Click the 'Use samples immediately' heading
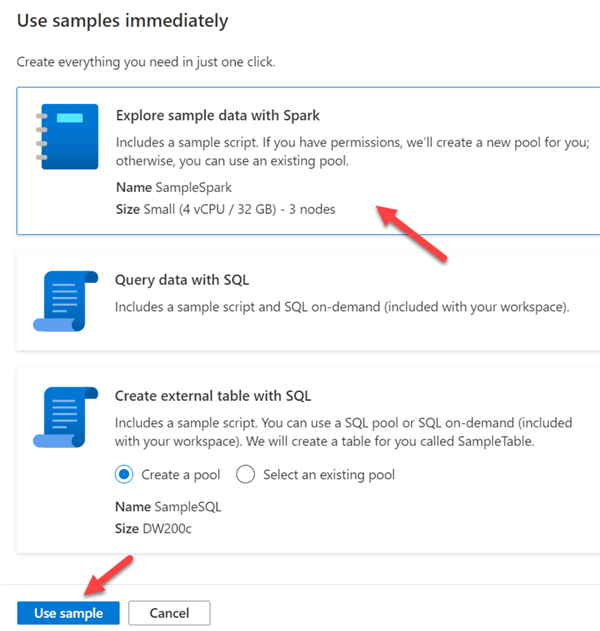600x631 pixels. click(123, 21)
